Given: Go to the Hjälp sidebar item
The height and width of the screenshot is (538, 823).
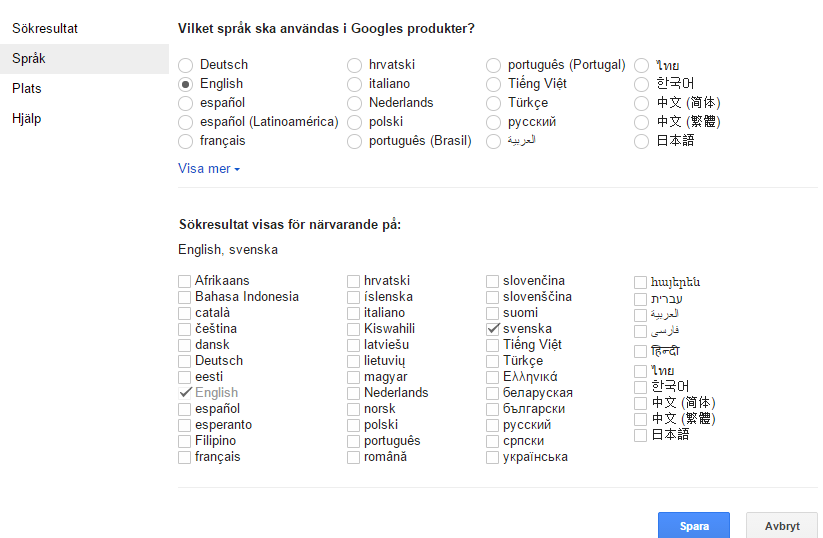Looking at the screenshot, I should [x=27, y=118].
